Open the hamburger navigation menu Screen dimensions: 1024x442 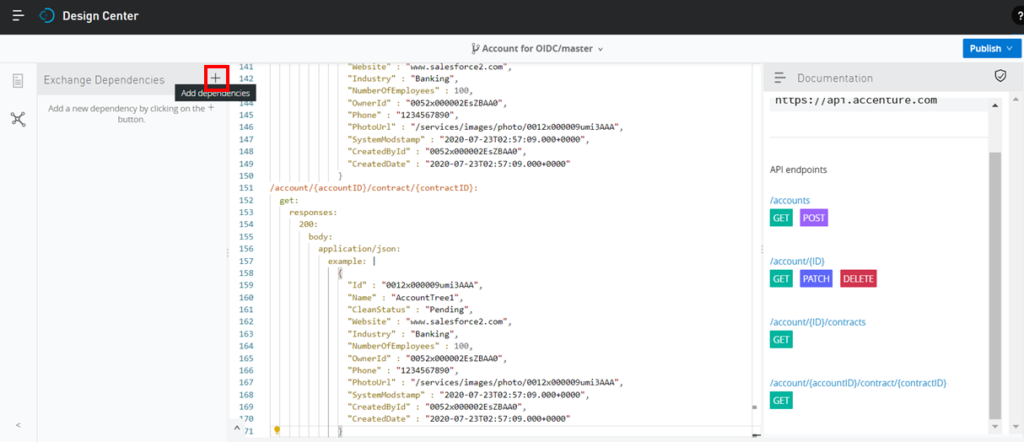[x=18, y=16]
